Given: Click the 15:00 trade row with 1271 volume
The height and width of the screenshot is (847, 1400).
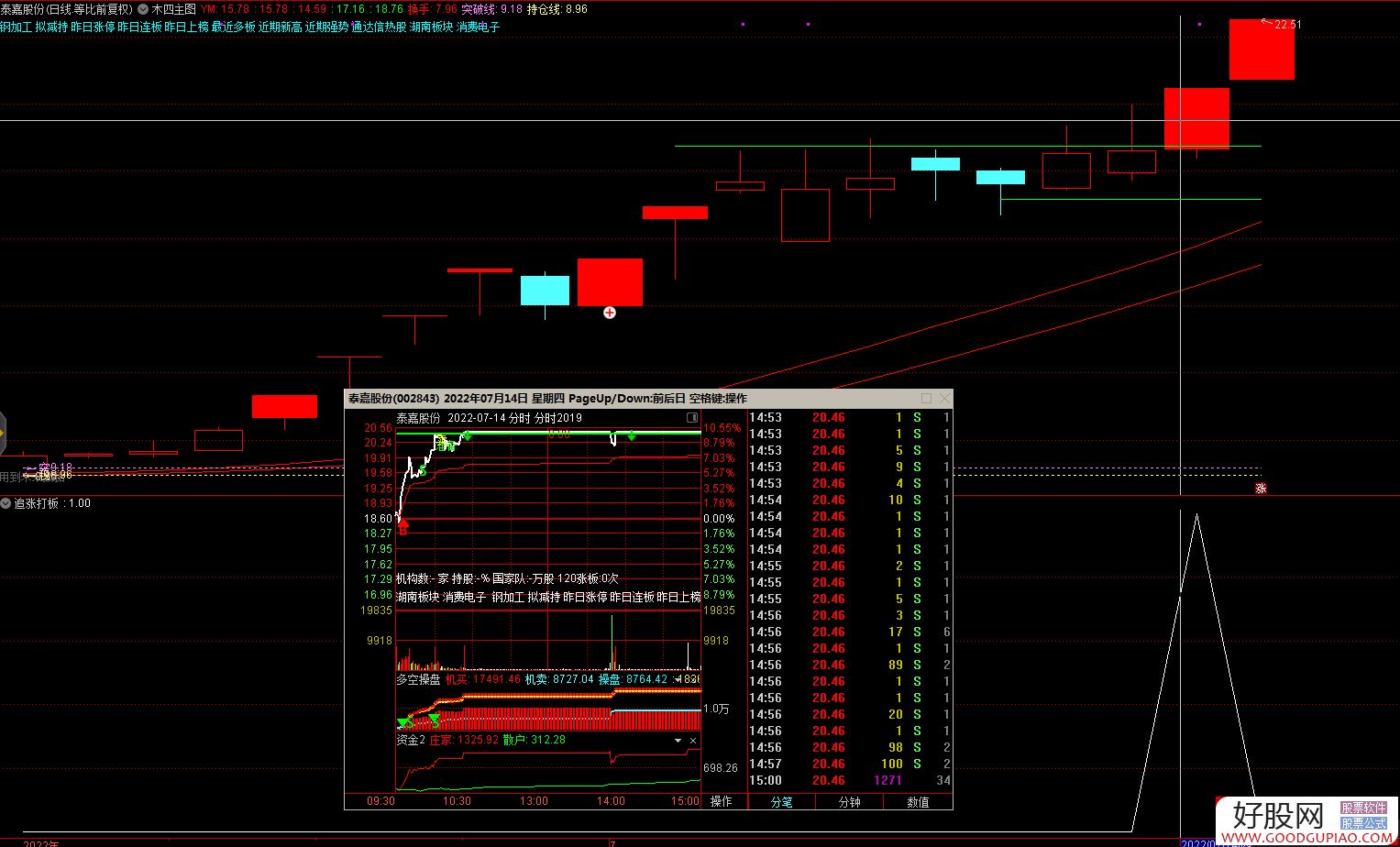Looking at the screenshot, I should pos(849,780).
